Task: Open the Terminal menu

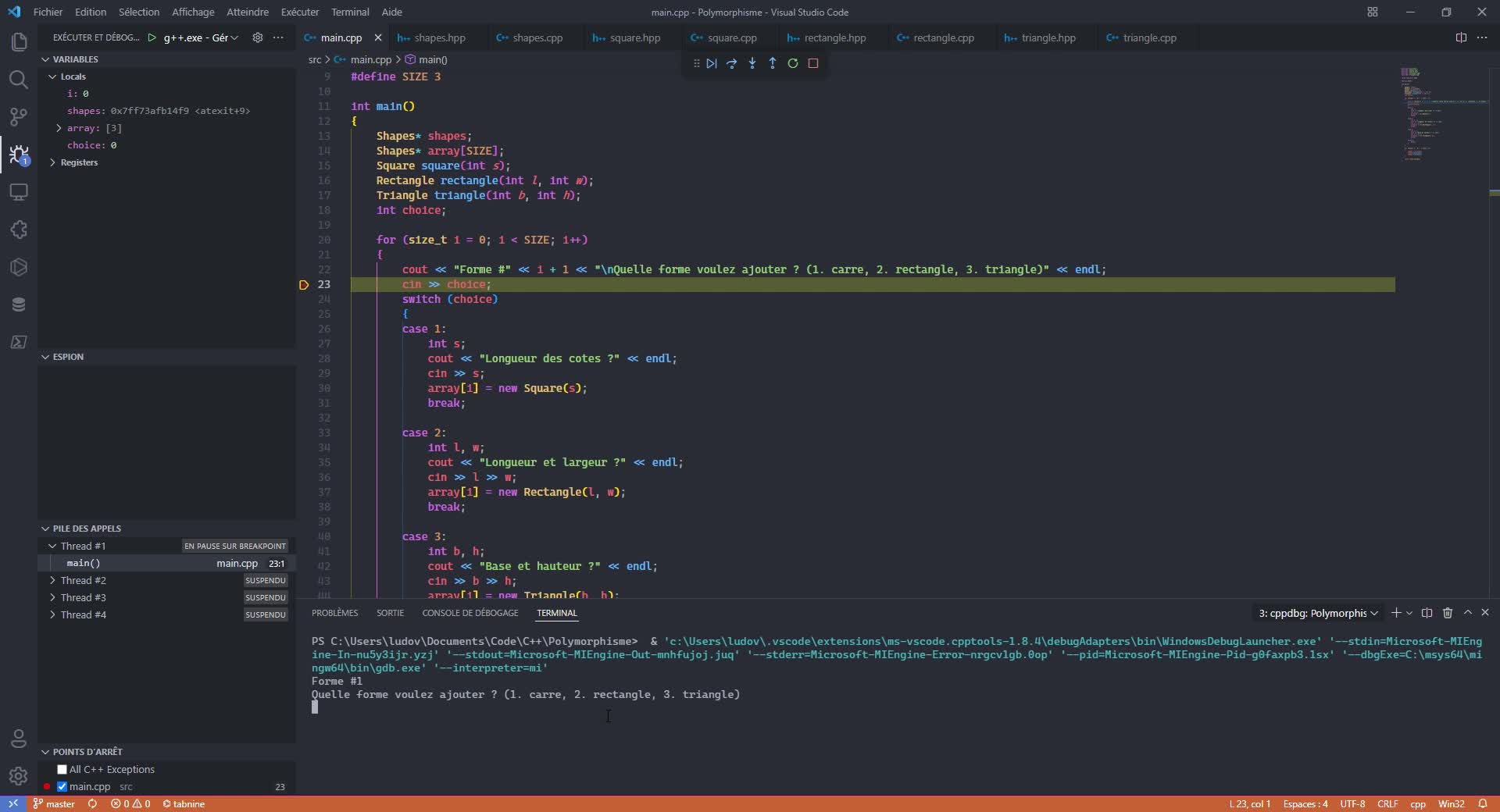Action: click(x=349, y=12)
